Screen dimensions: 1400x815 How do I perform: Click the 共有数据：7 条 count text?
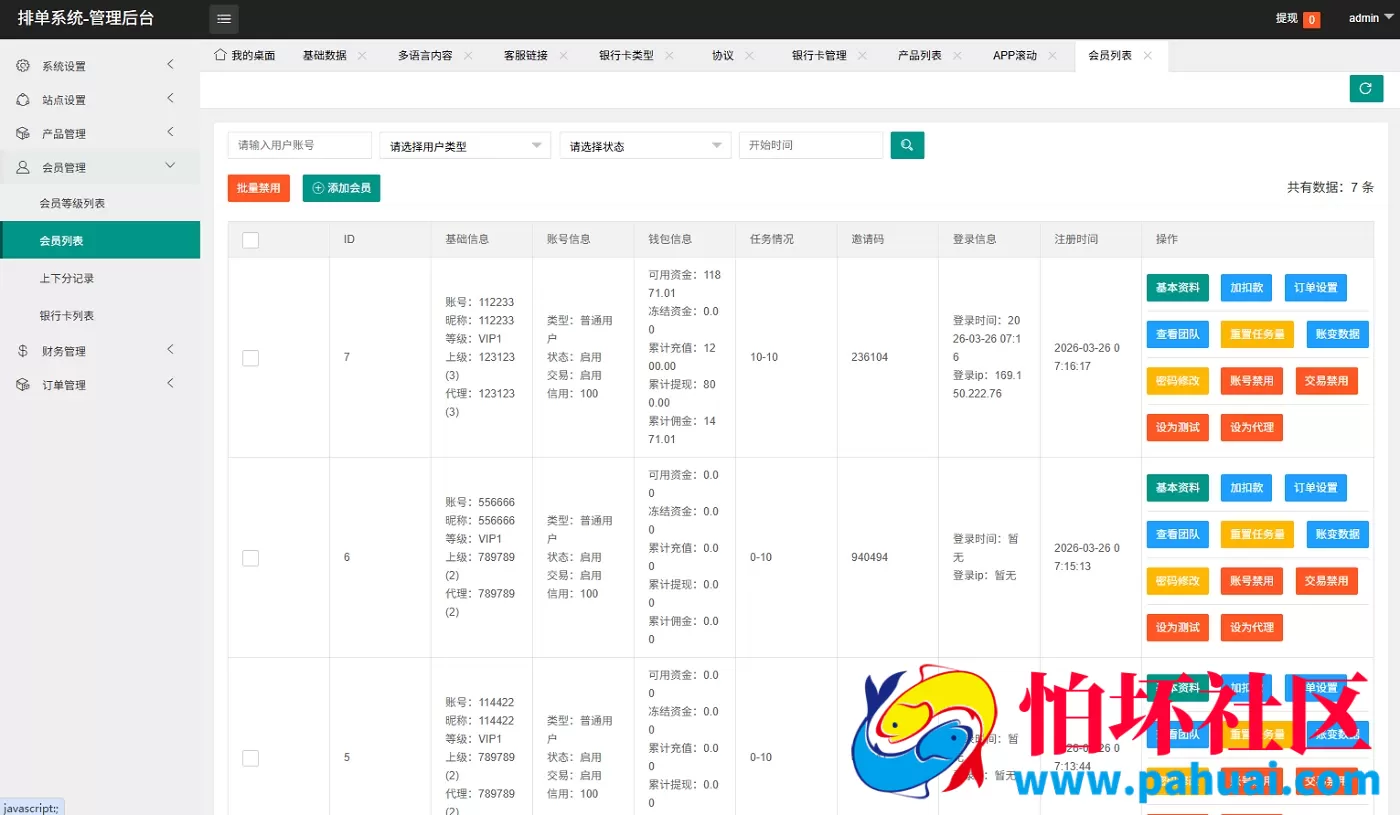1330,187
